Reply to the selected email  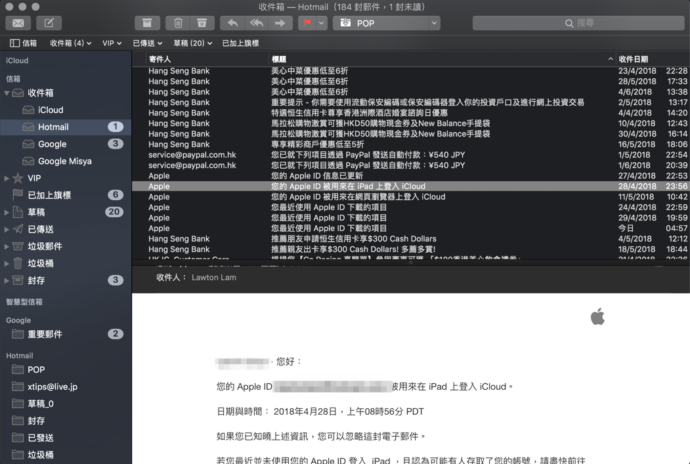[232, 23]
